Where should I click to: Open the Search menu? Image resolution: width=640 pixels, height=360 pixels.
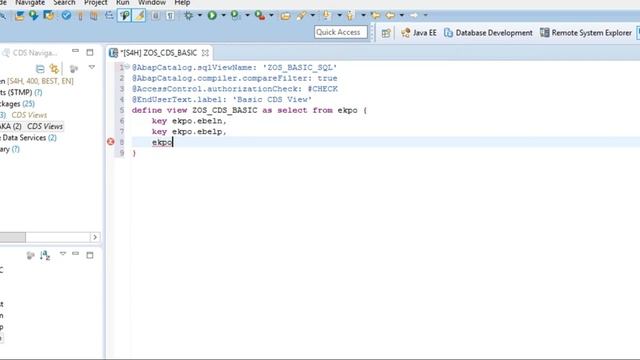[x=64, y=3]
